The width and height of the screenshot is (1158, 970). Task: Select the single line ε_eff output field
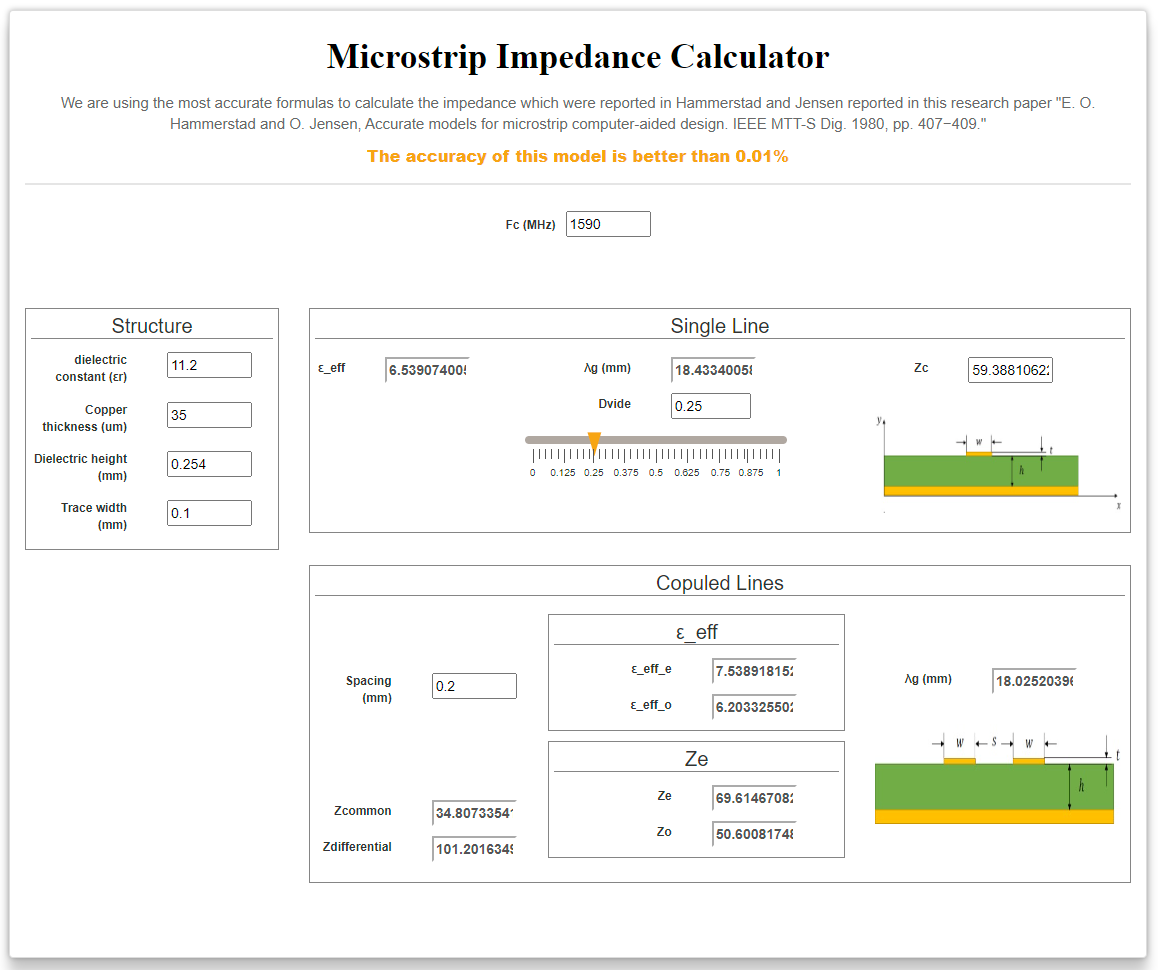[x=427, y=370]
